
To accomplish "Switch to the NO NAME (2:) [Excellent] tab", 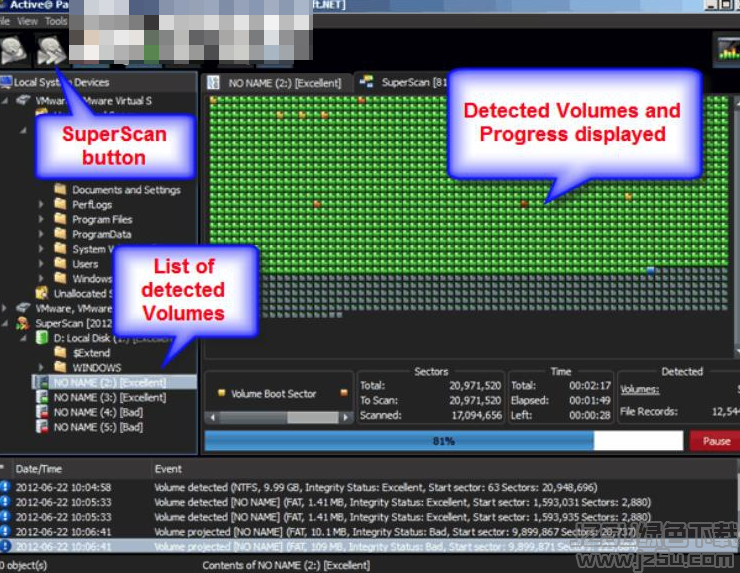I will tap(277, 83).
